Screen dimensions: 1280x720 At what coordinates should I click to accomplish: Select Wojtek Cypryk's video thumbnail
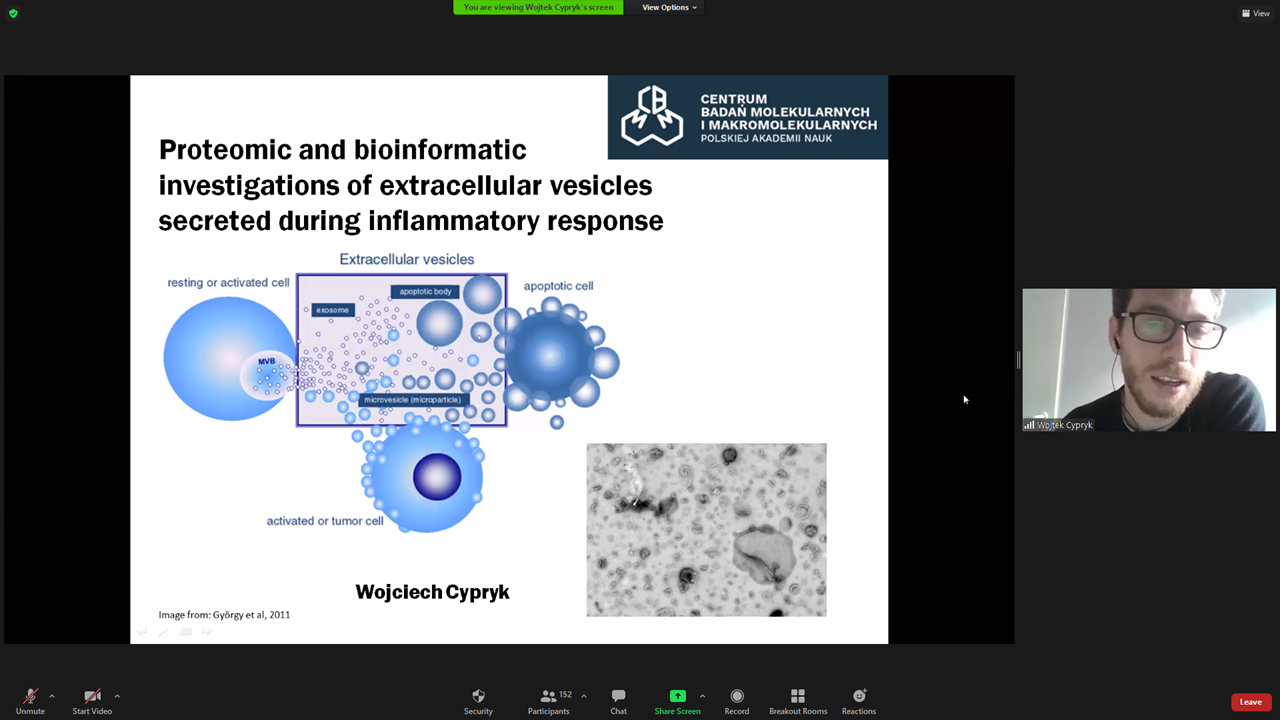1148,360
